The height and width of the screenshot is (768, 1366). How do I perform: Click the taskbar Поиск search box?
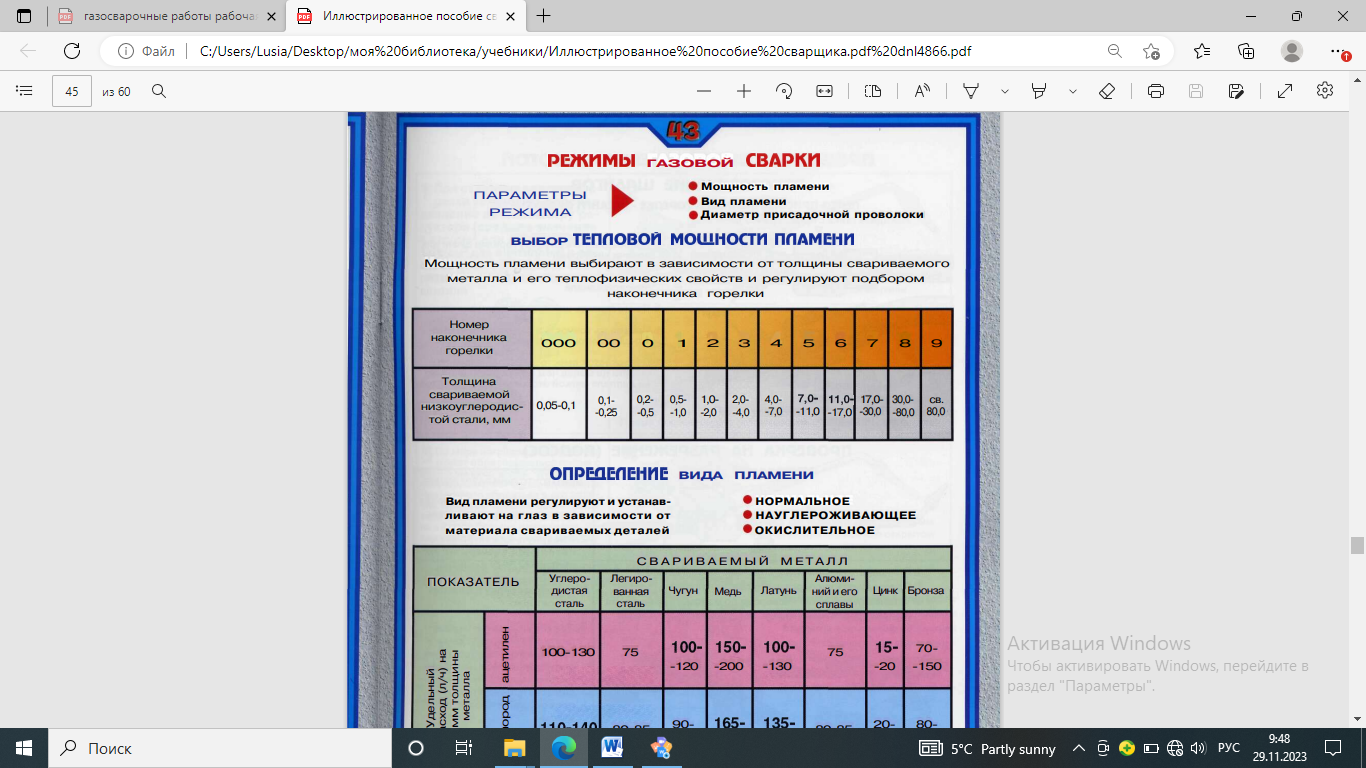click(220, 748)
